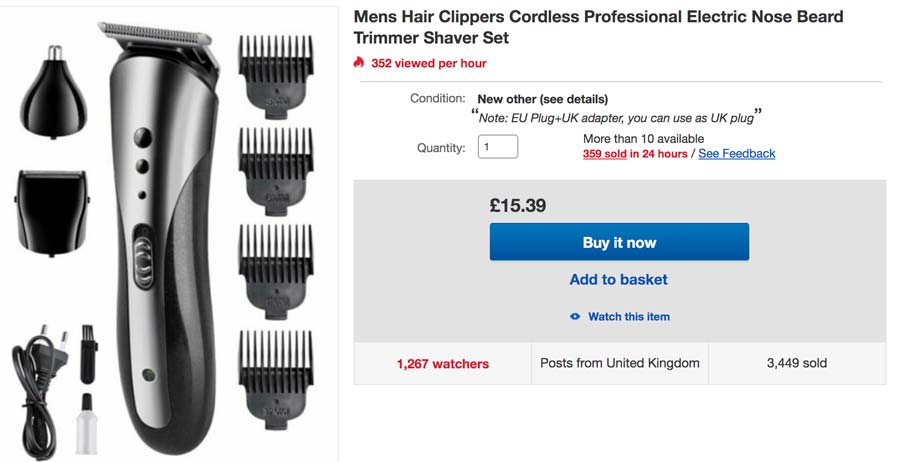Click the 3,449 sold text

coord(797,363)
